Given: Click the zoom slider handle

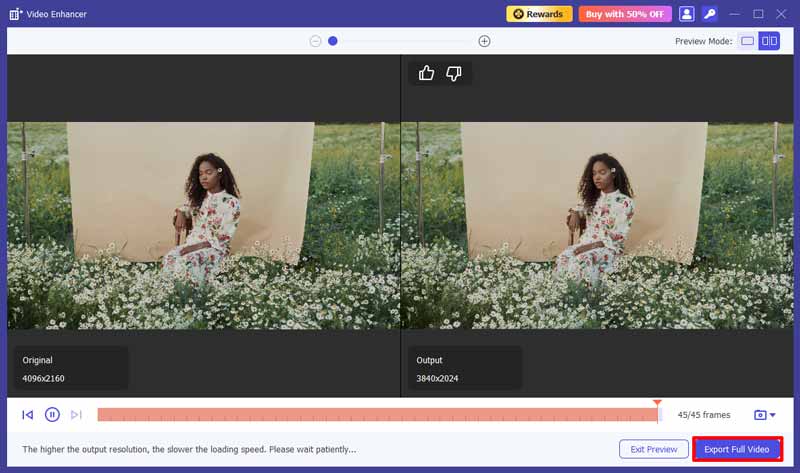Looking at the screenshot, I should click(333, 41).
